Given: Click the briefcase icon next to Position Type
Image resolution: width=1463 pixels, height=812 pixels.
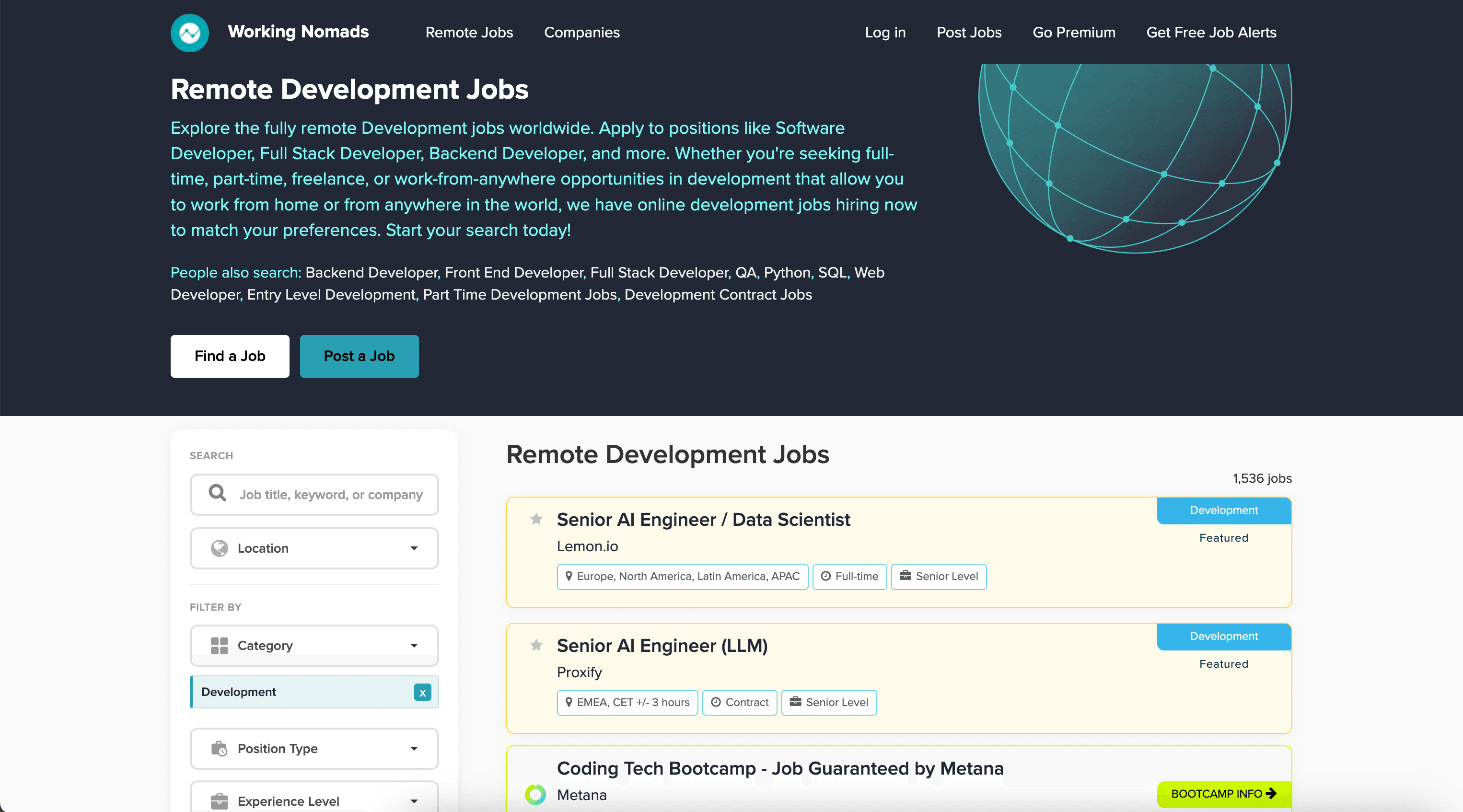Looking at the screenshot, I should [221, 748].
